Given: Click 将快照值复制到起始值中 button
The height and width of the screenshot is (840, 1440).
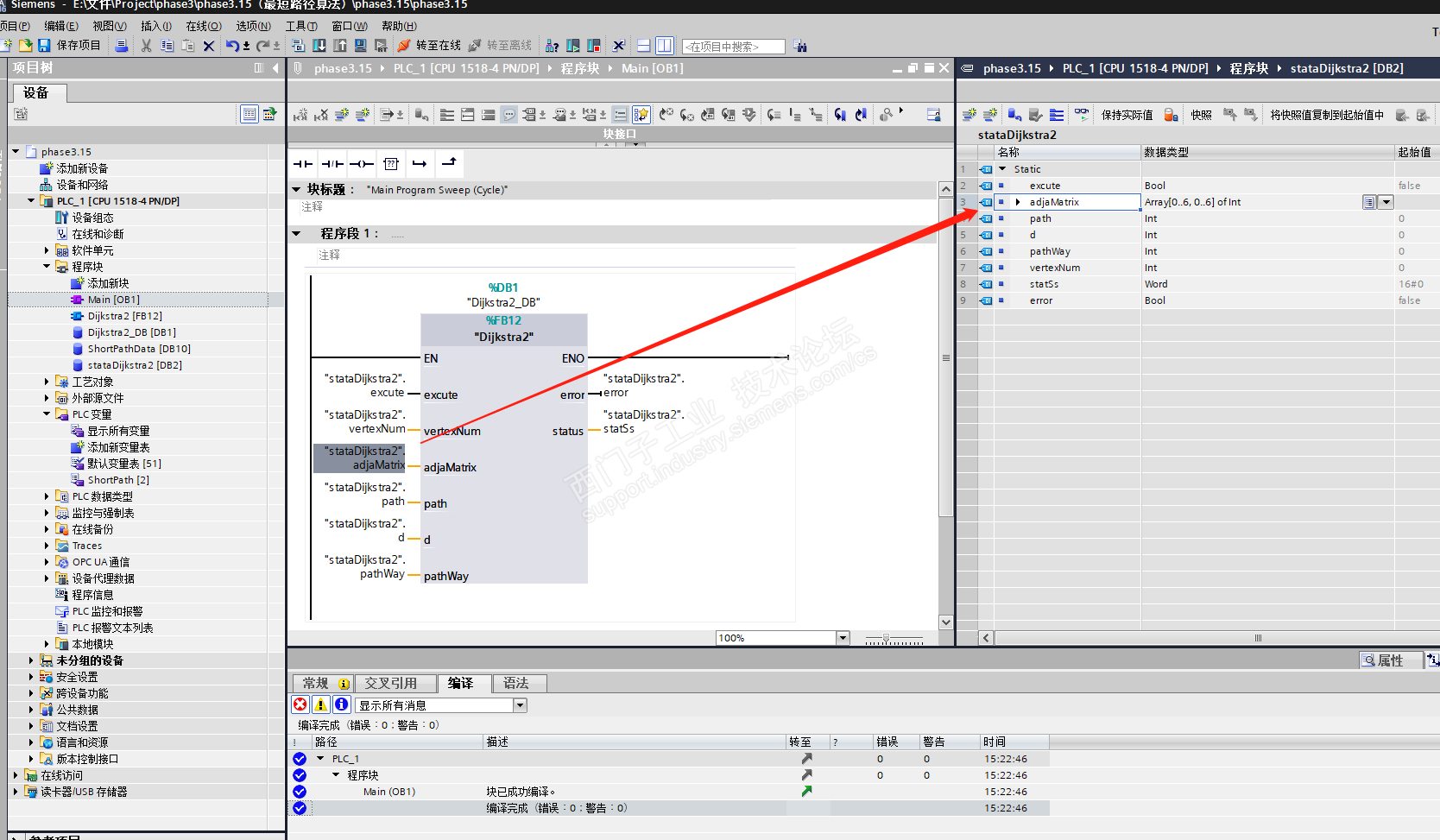Looking at the screenshot, I should pyautogui.click(x=1327, y=115).
